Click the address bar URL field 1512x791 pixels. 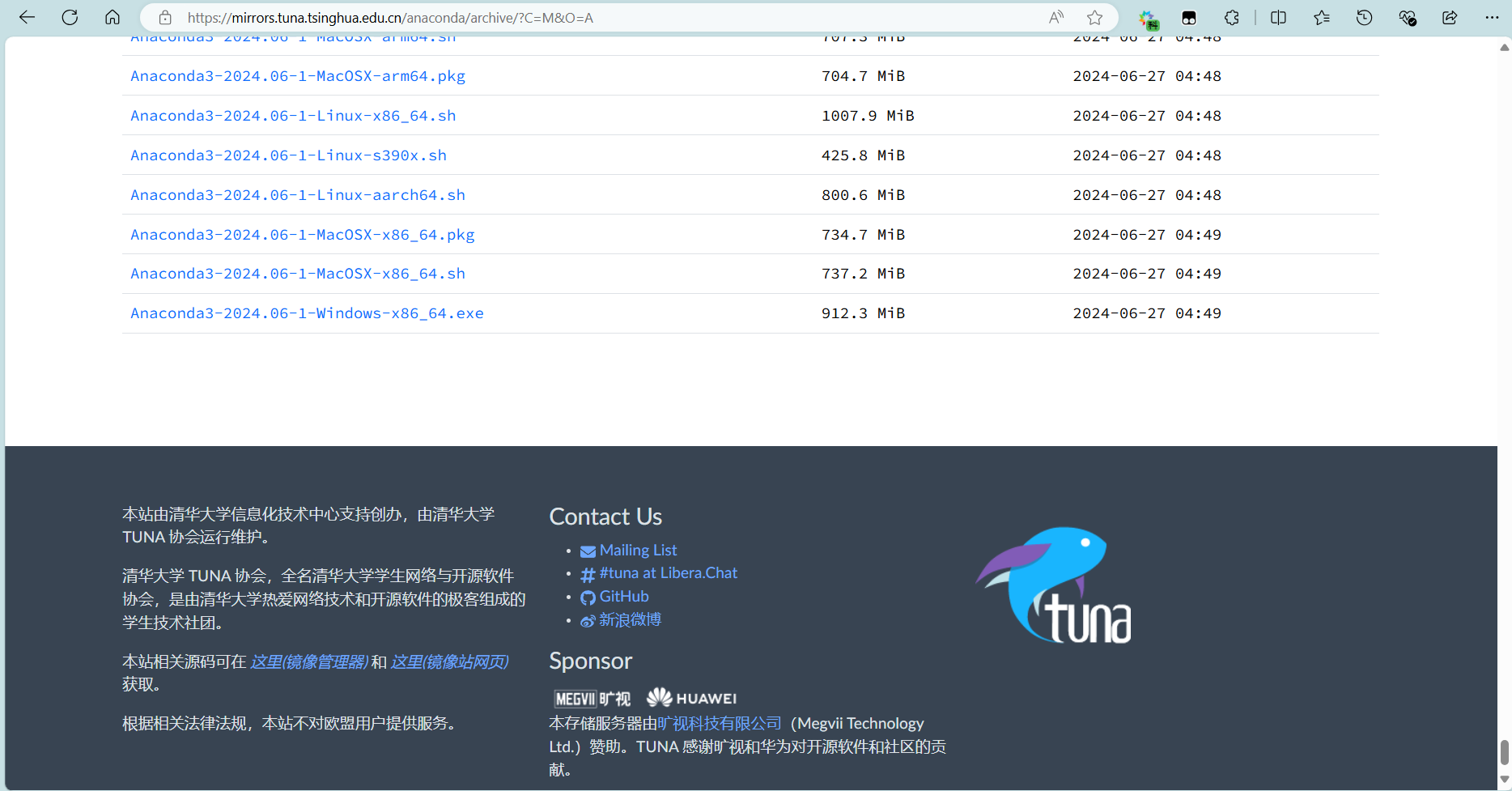(567, 18)
